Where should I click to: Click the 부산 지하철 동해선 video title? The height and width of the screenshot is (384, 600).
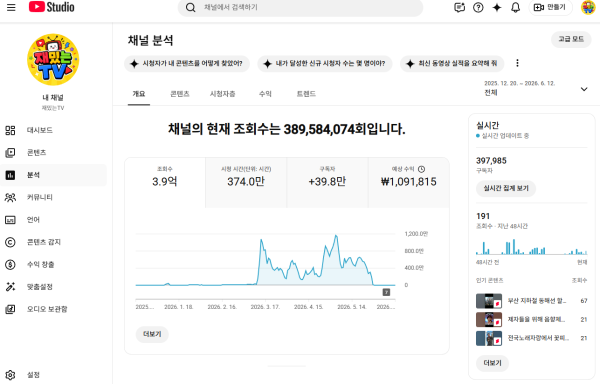(x=537, y=301)
